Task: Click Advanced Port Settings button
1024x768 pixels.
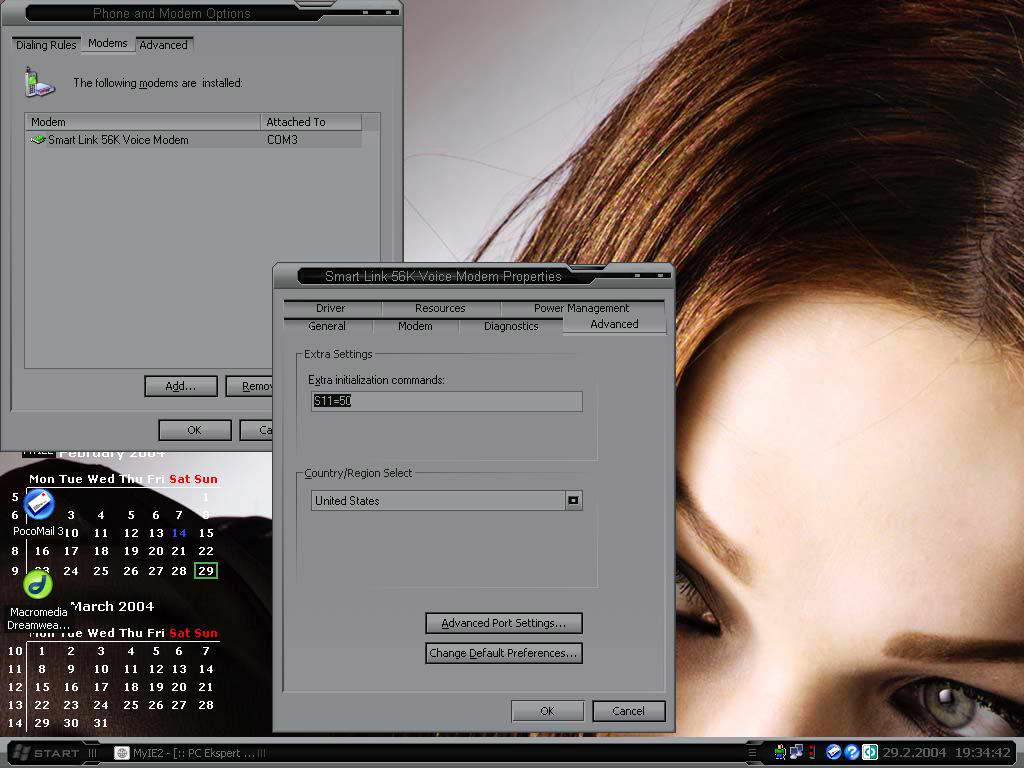Action: click(x=503, y=623)
